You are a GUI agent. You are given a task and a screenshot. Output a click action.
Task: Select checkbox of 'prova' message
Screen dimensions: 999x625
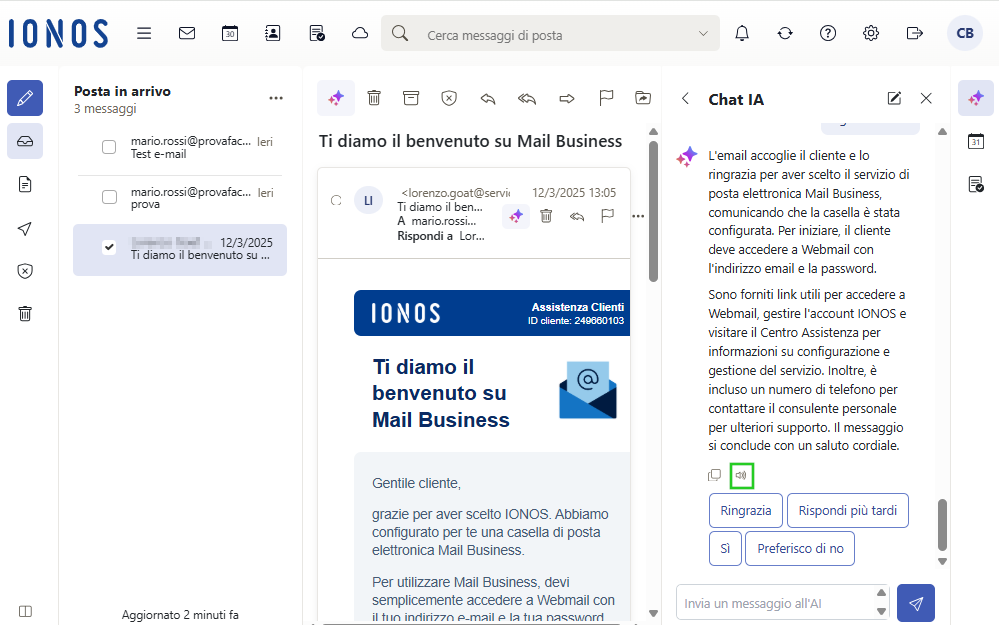tap(109, 197)
